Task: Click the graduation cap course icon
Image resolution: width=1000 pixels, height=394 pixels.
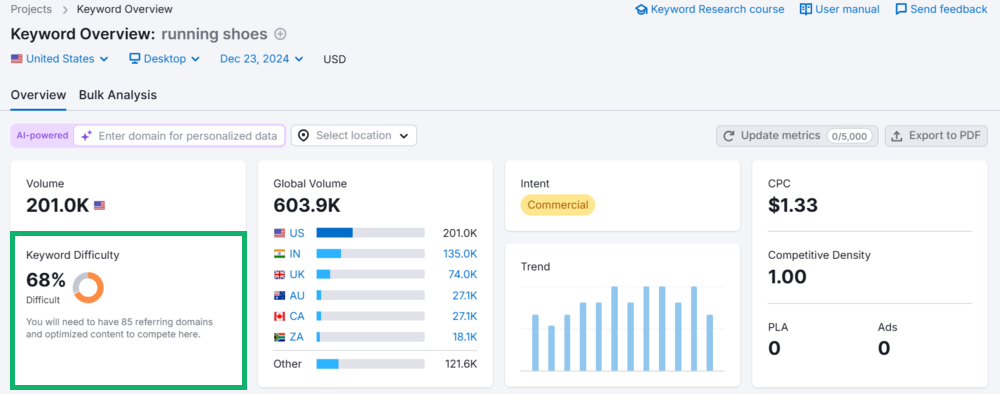Action: coord(642,10)
